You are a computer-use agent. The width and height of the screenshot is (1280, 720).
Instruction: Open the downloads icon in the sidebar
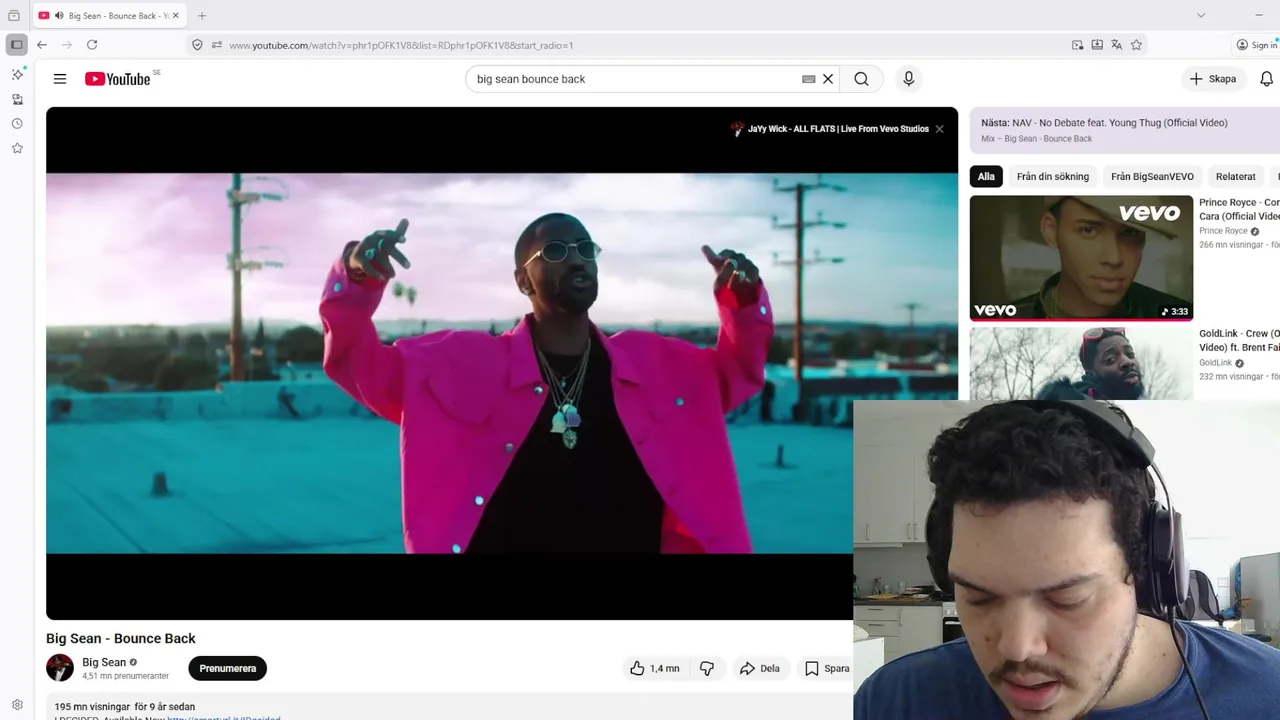[x=17, y=99]
